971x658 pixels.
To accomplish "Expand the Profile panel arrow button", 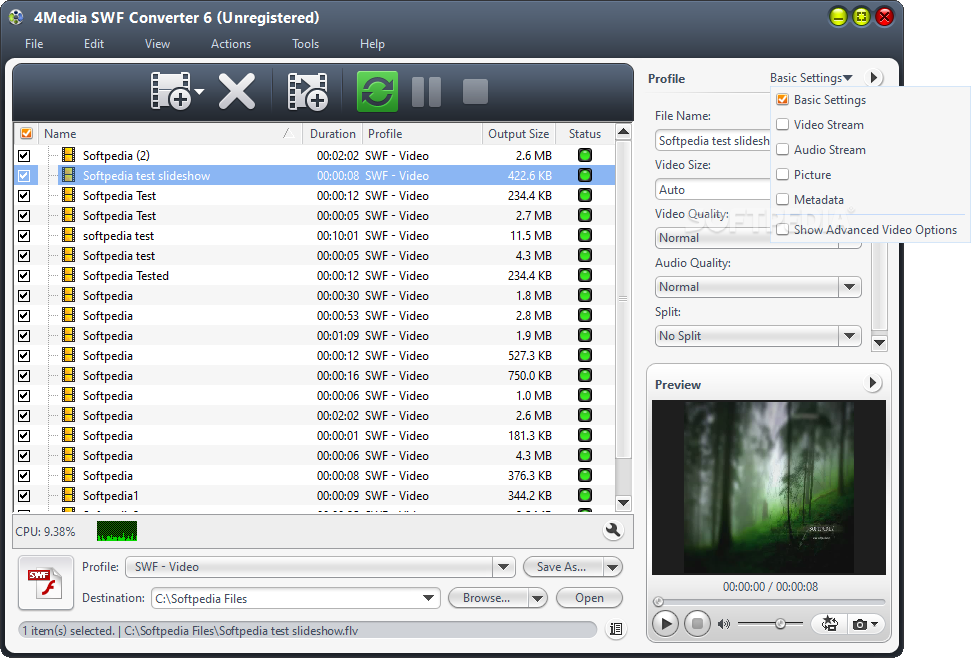I will point(873,77).
